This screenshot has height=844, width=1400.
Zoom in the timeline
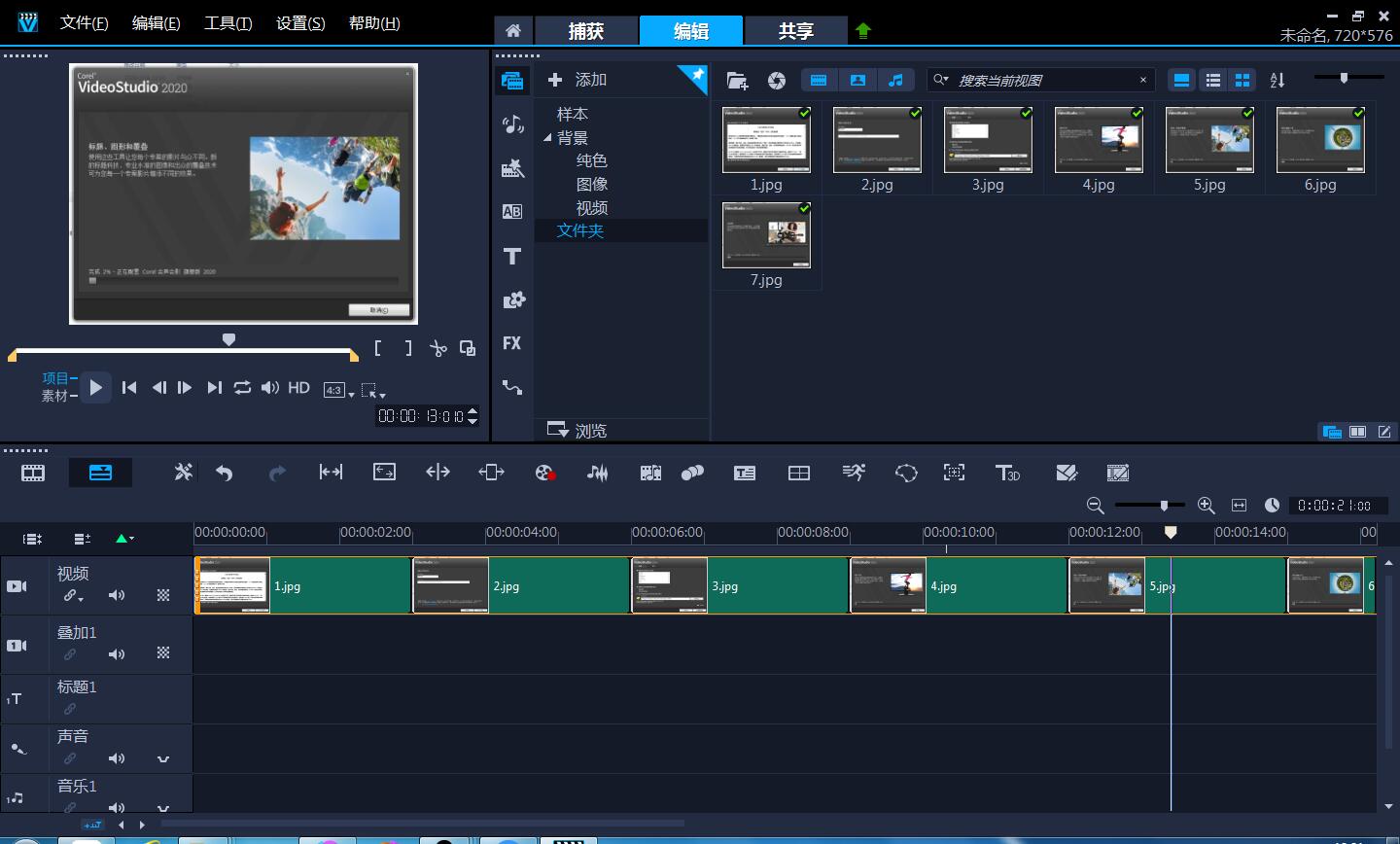click(x=1207, y=506)
